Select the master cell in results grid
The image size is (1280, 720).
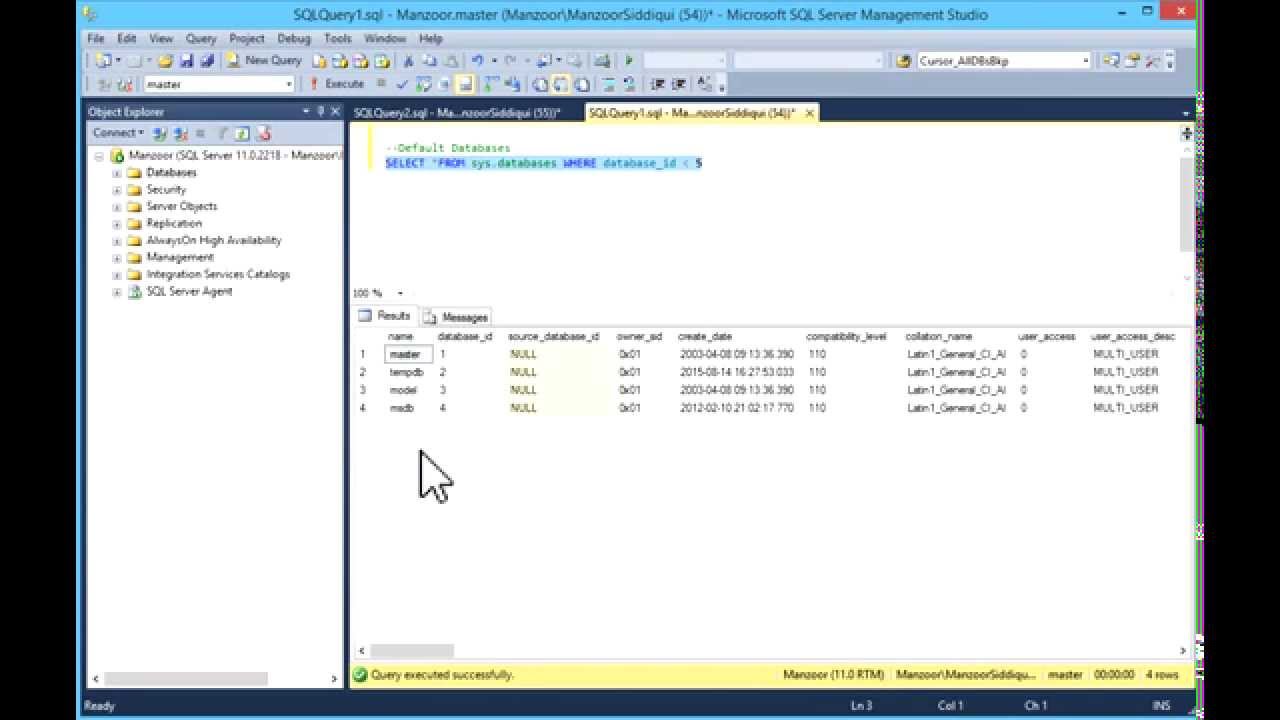(x=409, y=354)
